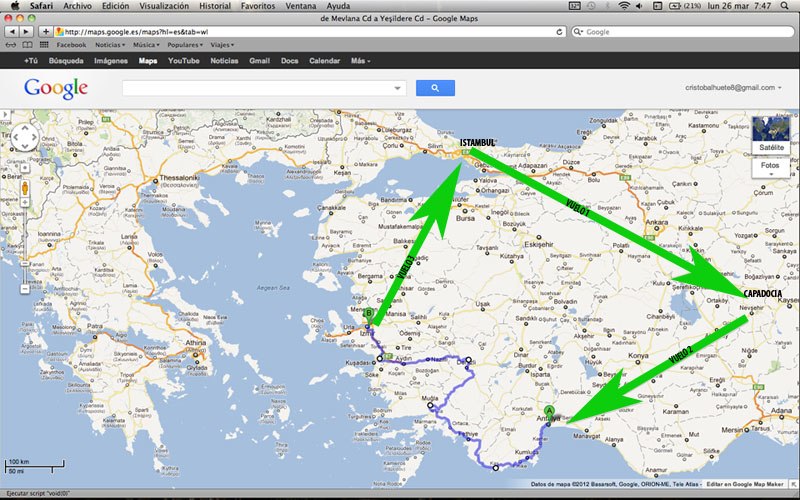Pick up the orange Street View pegman
Viewport: 800px width, 500px height.
tap(24, 188)
